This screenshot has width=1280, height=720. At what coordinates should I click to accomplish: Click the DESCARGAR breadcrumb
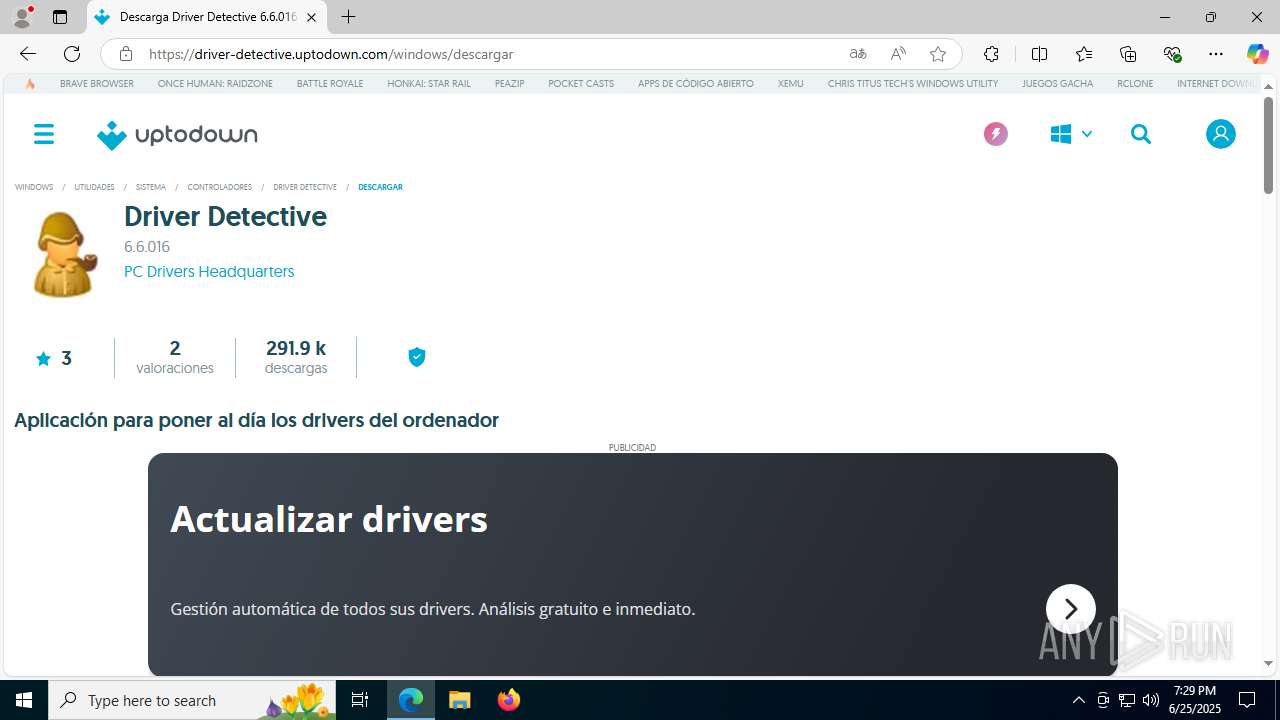tap(380, 187)
